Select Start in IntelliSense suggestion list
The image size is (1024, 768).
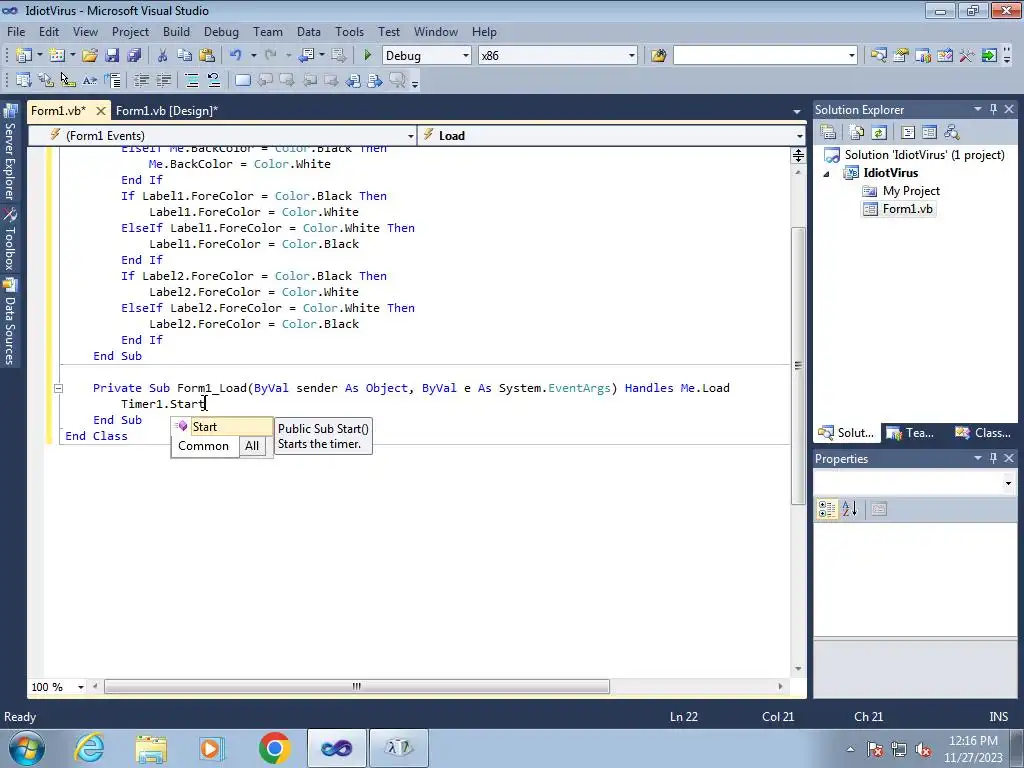click(x=222, y=426)
